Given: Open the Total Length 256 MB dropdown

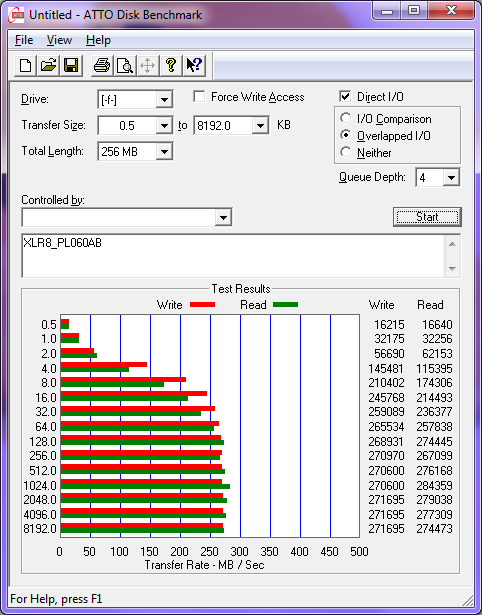Looking at the screenshot, I should [164, 151].
